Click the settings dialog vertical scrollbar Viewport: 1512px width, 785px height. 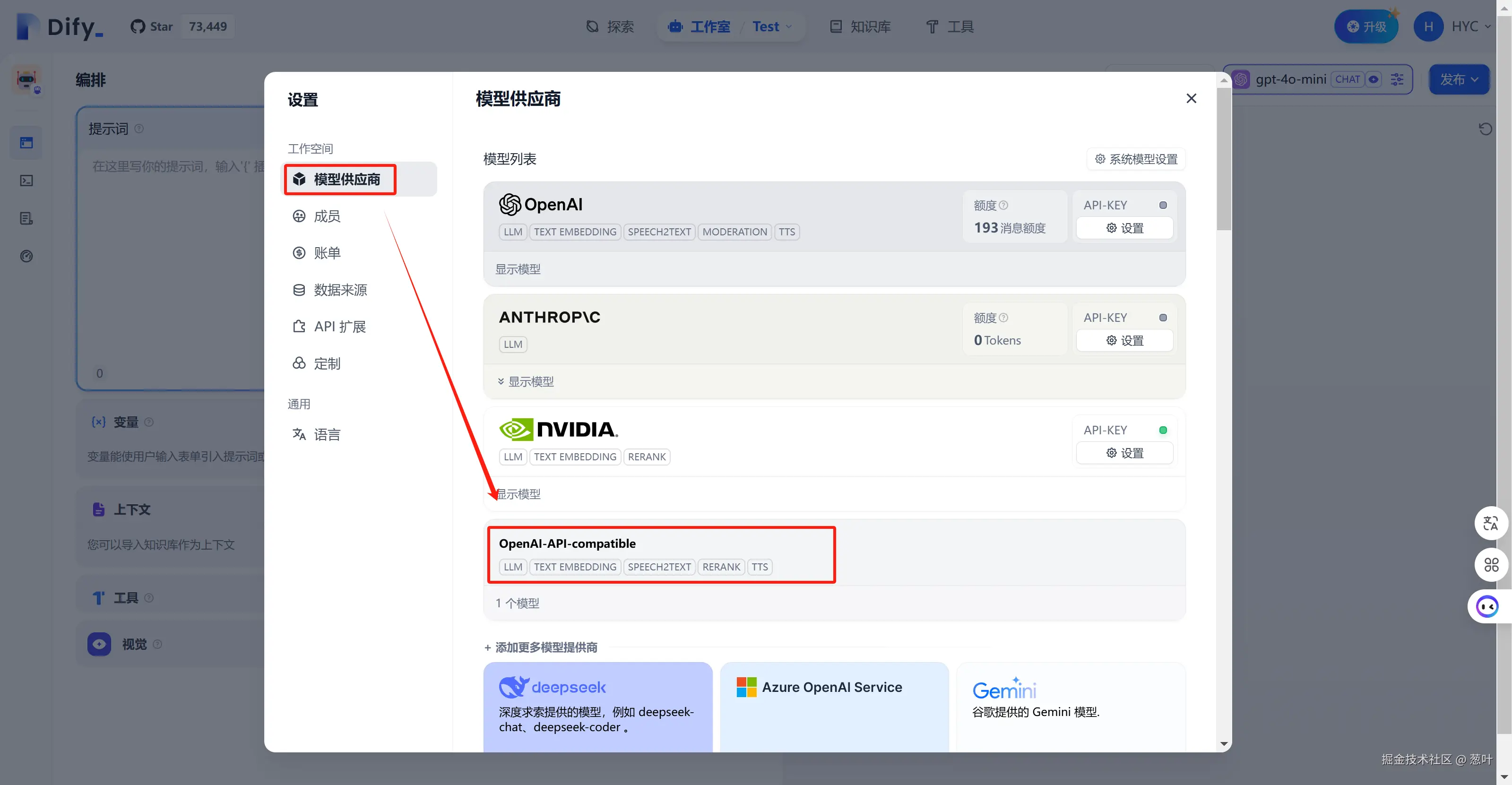1224,158
